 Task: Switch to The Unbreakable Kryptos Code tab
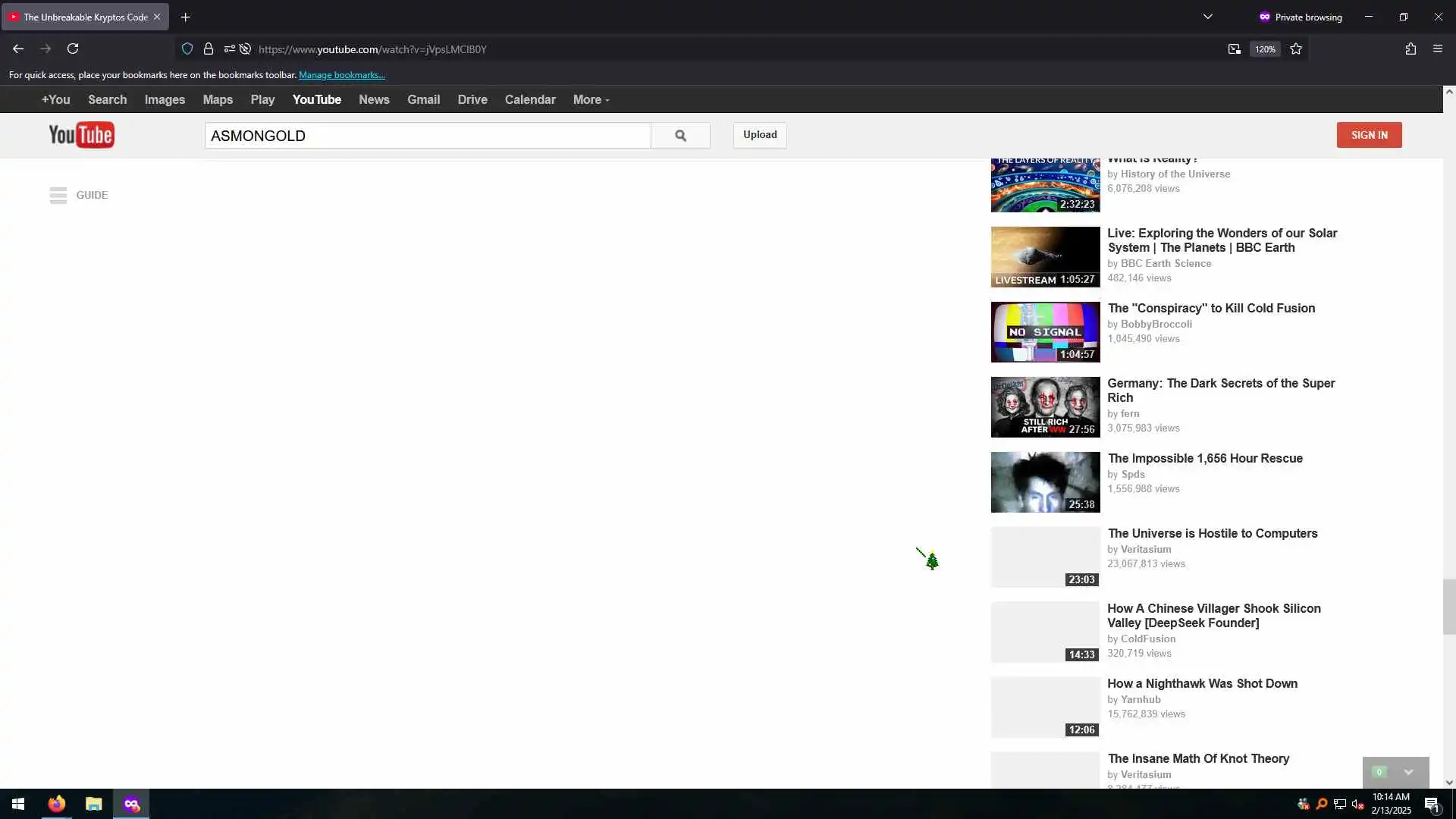85,17
